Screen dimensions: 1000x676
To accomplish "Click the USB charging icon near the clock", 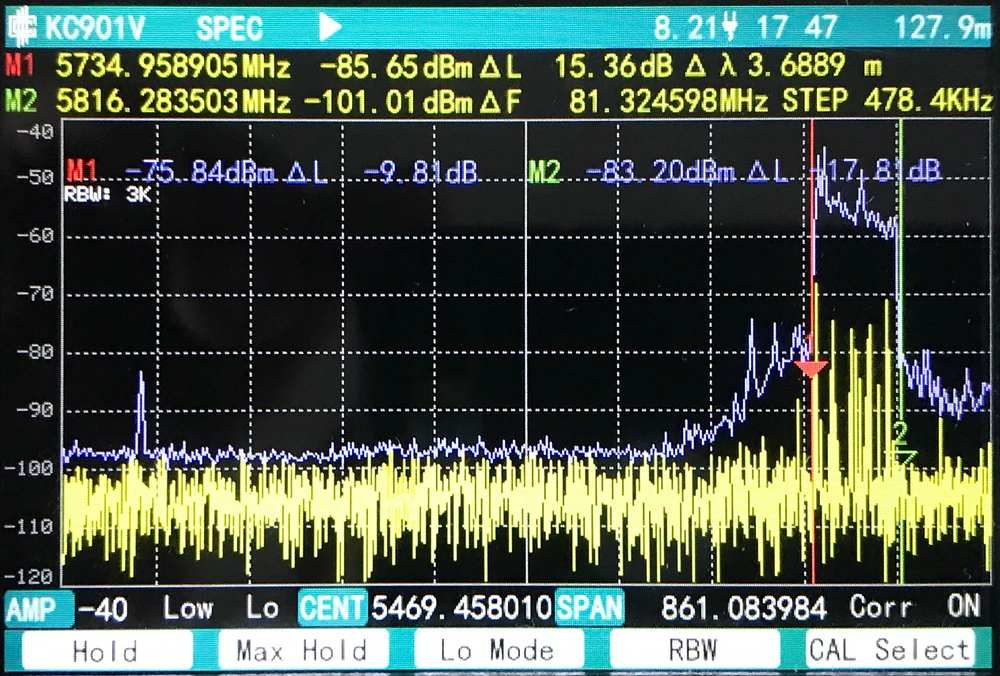I will click(x=732, y=27).
